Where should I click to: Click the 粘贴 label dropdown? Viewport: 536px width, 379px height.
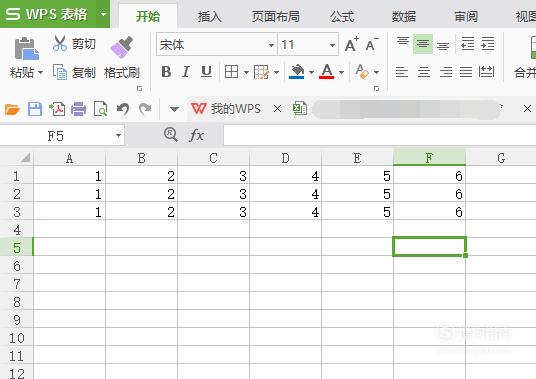click(x=26, y=72)
